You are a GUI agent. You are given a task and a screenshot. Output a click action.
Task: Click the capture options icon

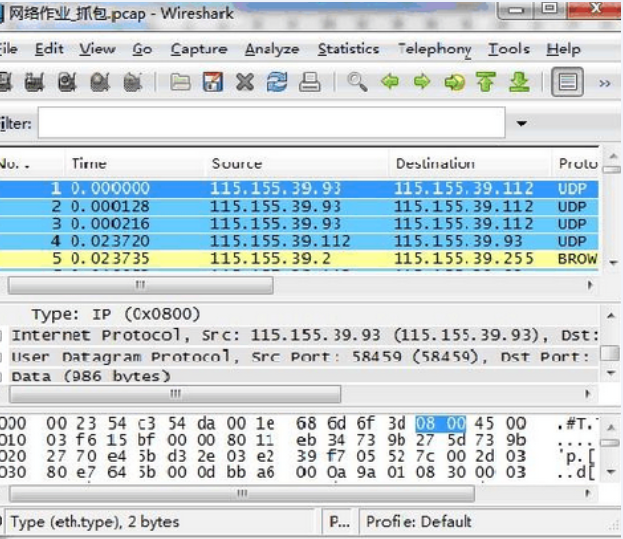pyautogui.click(x=34, y=82)
